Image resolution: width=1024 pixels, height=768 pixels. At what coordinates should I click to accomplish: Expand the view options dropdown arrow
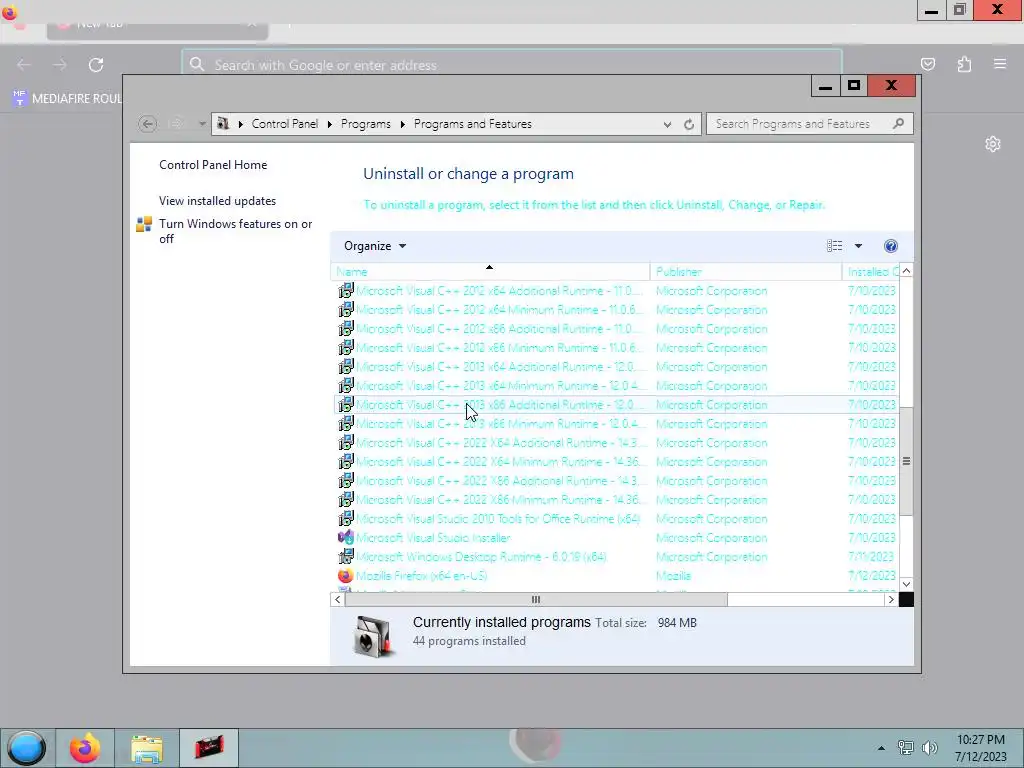click(858, 246)
